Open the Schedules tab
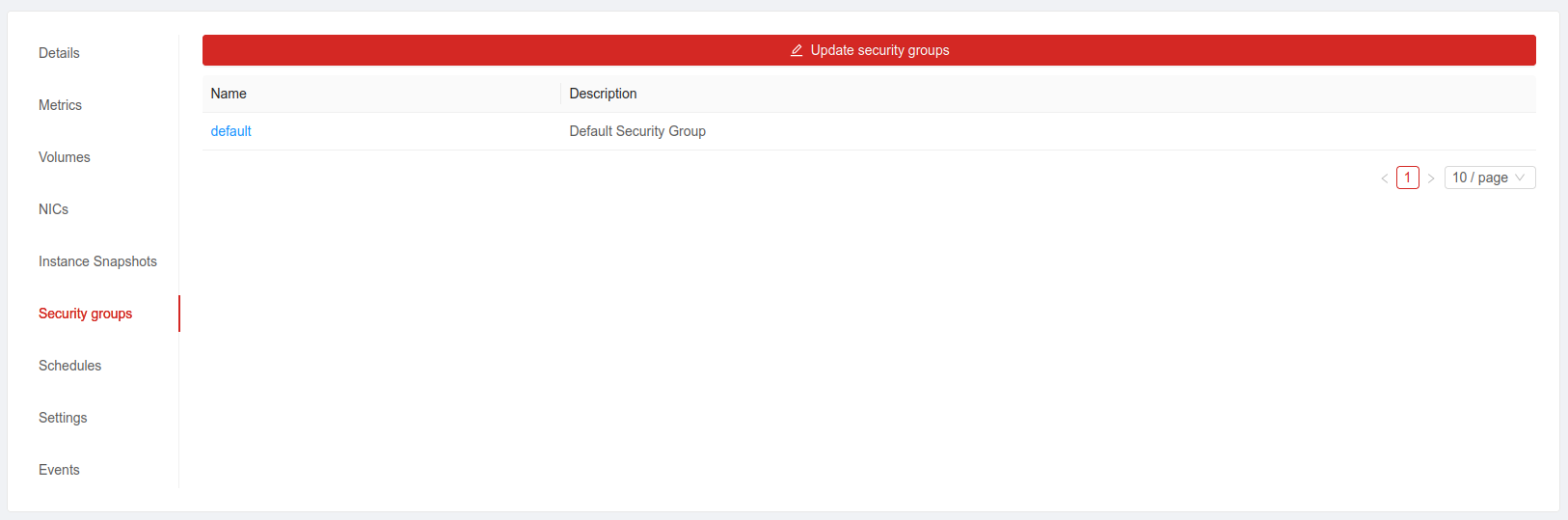The width and height of the screenshot is (1568, 520). pyautogui.click(x=69, y=366)
